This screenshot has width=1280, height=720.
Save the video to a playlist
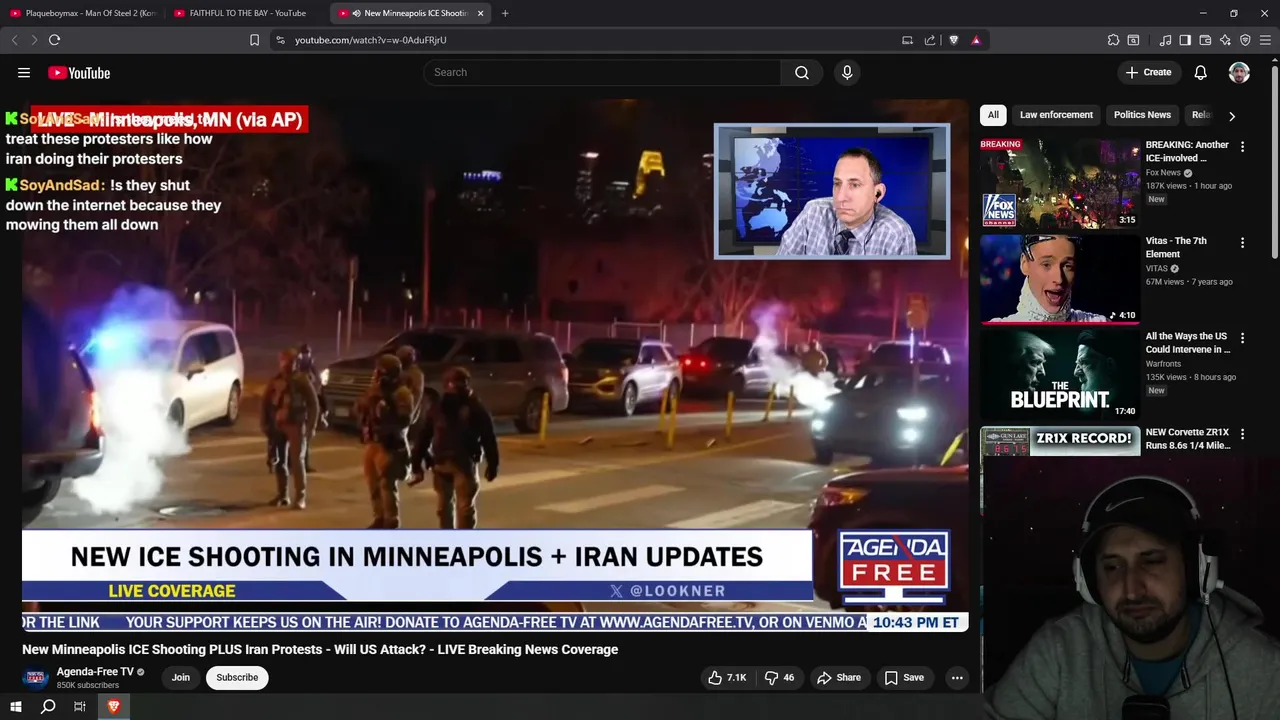pos(903,678)
